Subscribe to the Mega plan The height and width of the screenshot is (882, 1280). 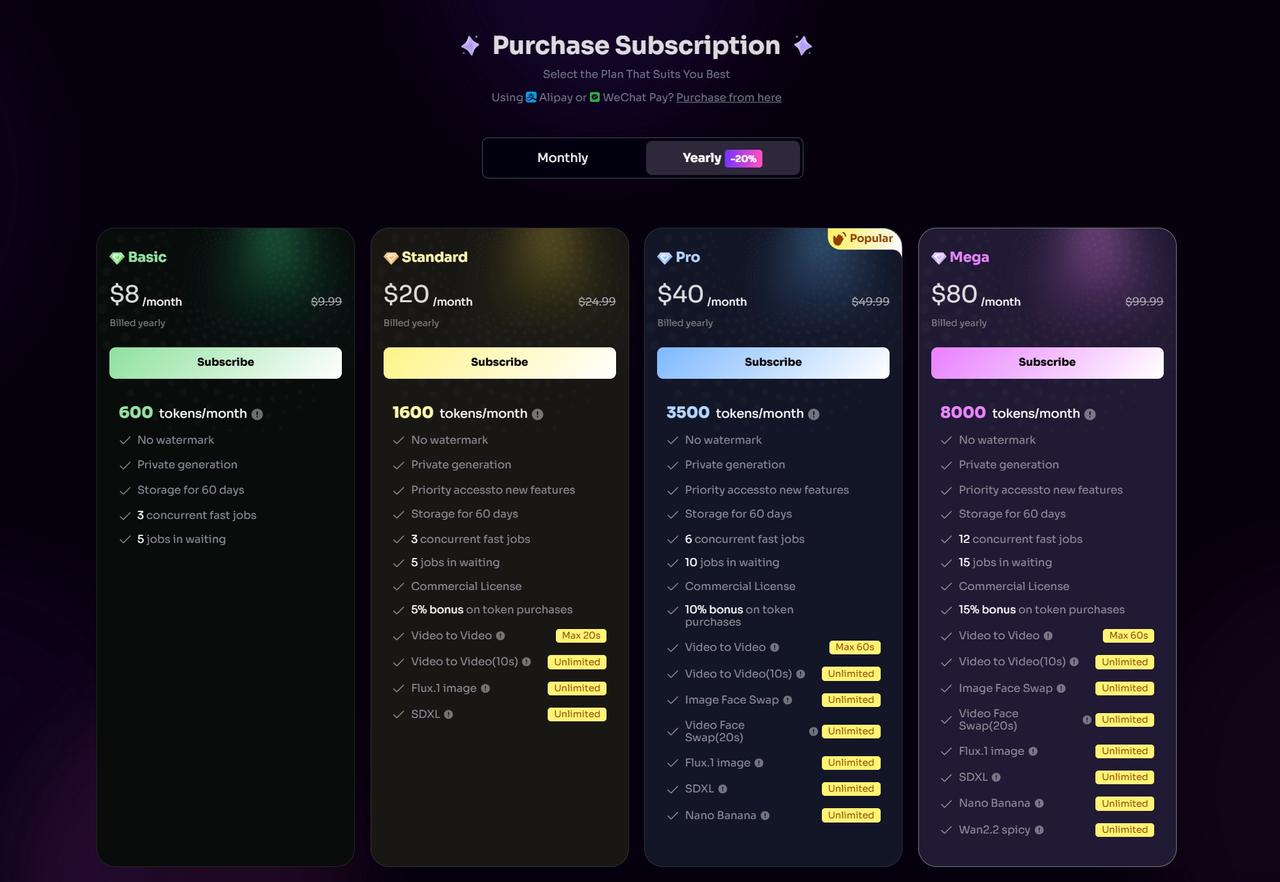[x=1047, y=363]
